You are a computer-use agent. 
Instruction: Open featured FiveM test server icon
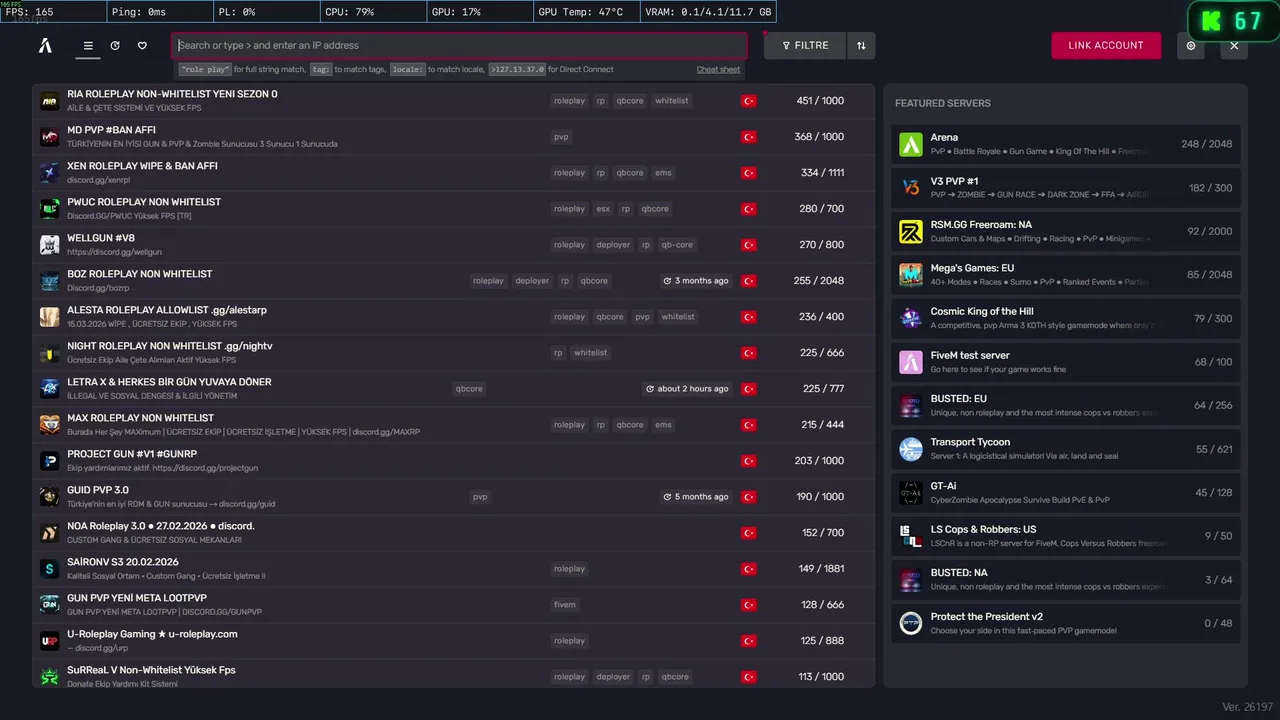pyautogui.click(x=911, y=362)
